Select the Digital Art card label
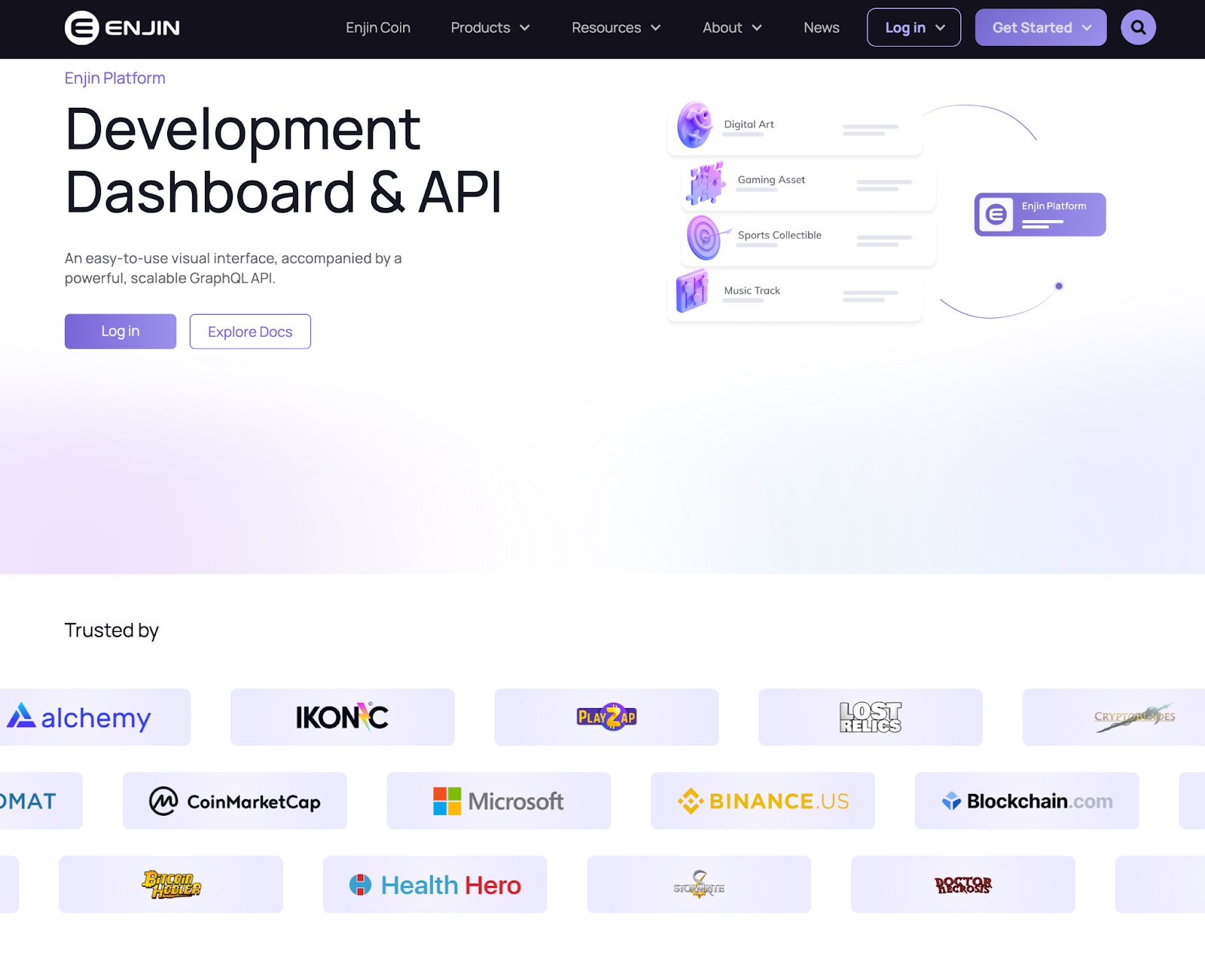The image size is (1205, 980). (x=749, y=124)
